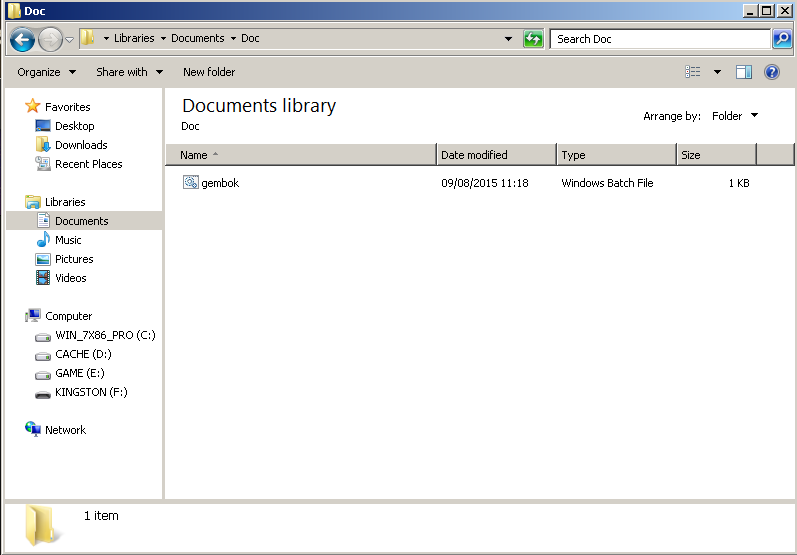Click the Recent Places icon

pos(43,163)
